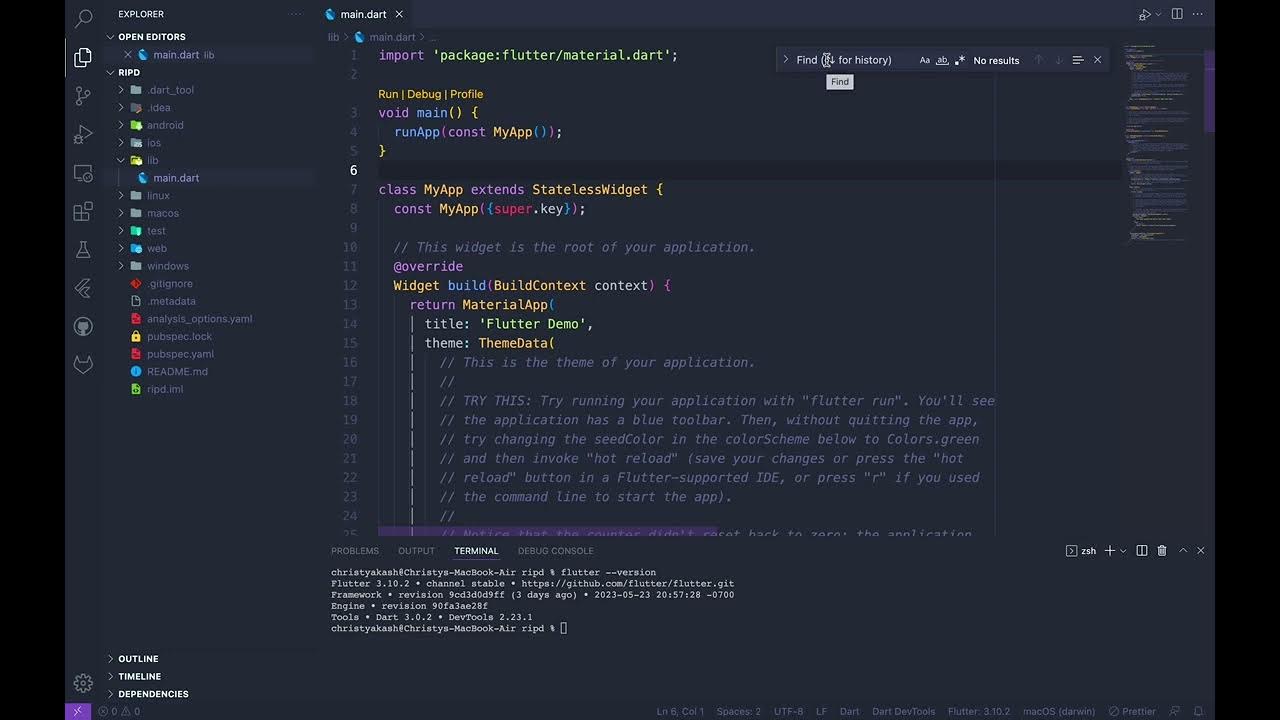The width and height of the screenshot is (1280, 720).
Task: Click Find in Selection icon in find widget
Action: [x=1077, y=60]
